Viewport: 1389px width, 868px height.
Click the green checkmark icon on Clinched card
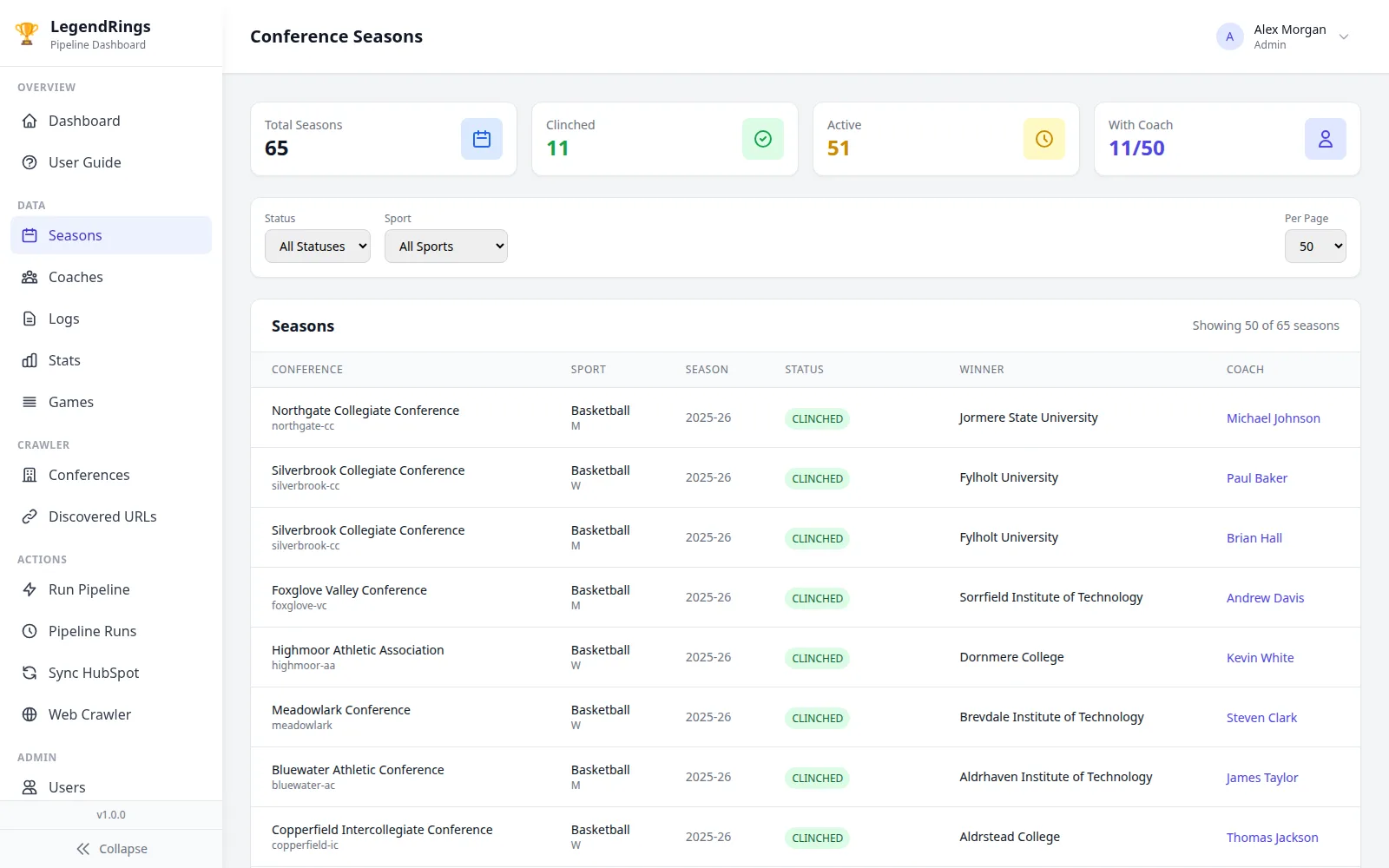coord(763,139)
